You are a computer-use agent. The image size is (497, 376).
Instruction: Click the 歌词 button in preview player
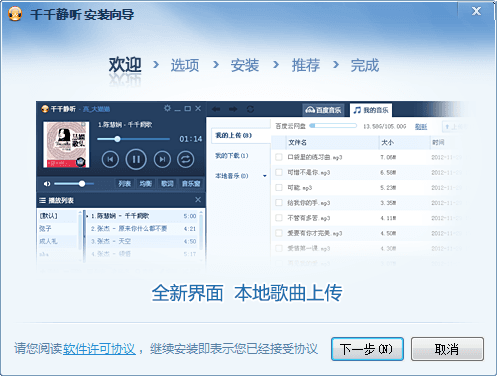(x=167, y=184)
